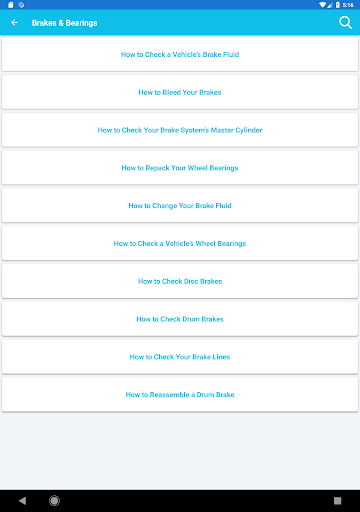The width and height of the screenshot is (360, 512).
Task: Select How to Reassemble a Drum Brake
Action: pos(180,394)
